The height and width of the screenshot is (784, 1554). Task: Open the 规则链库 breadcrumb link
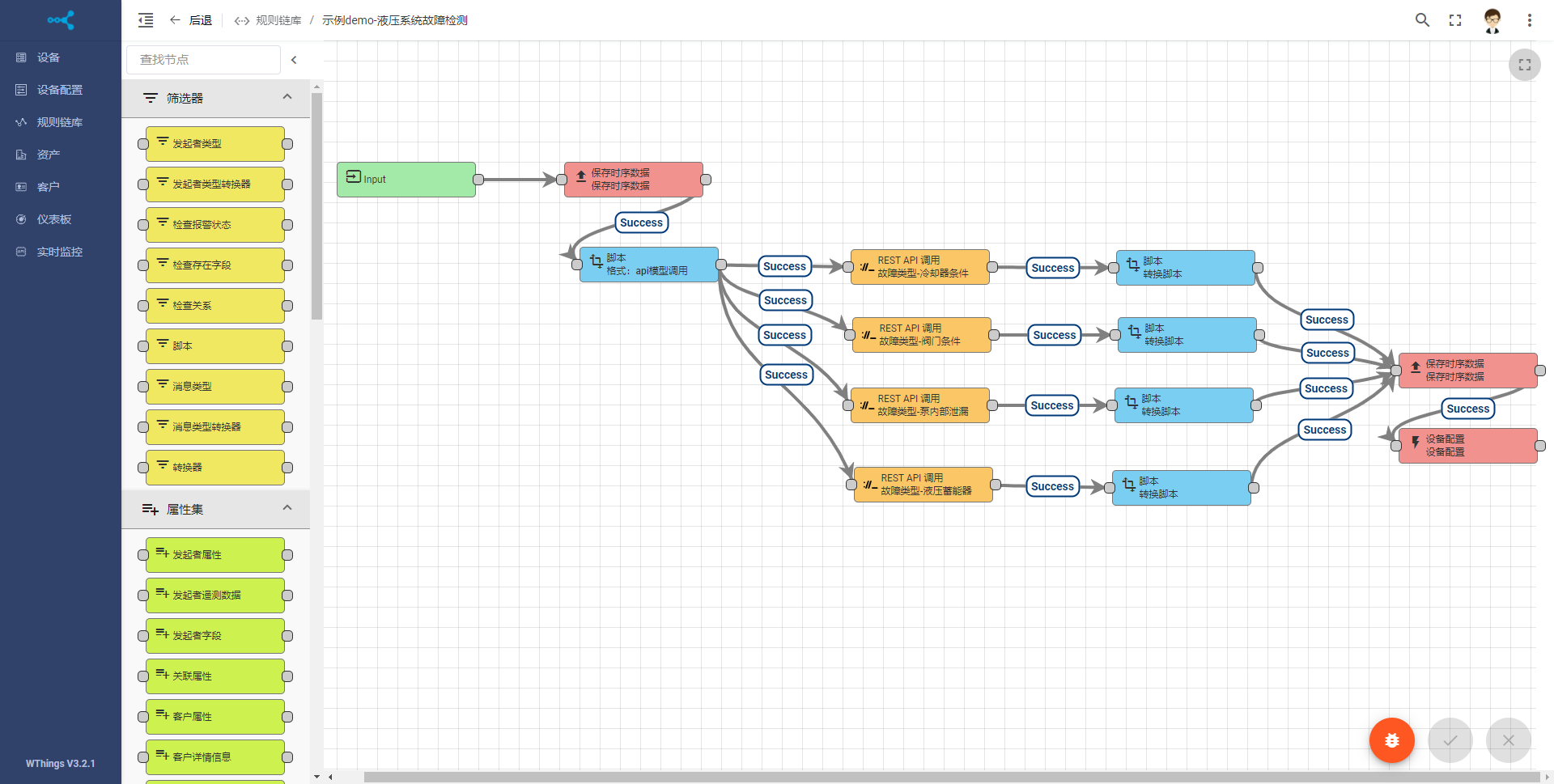tap(268, 20)
